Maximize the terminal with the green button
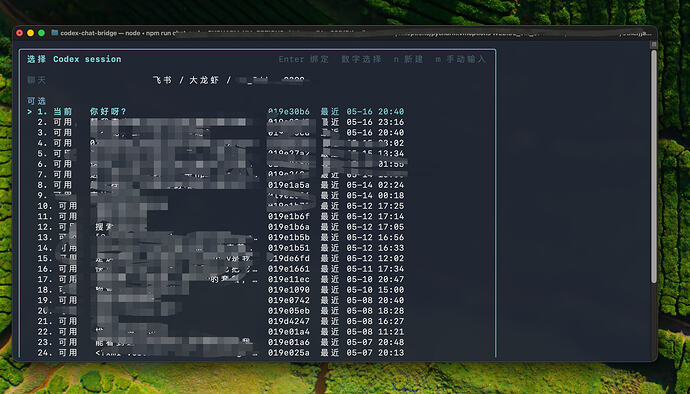The image size is (690, 394). coord(41,33)
